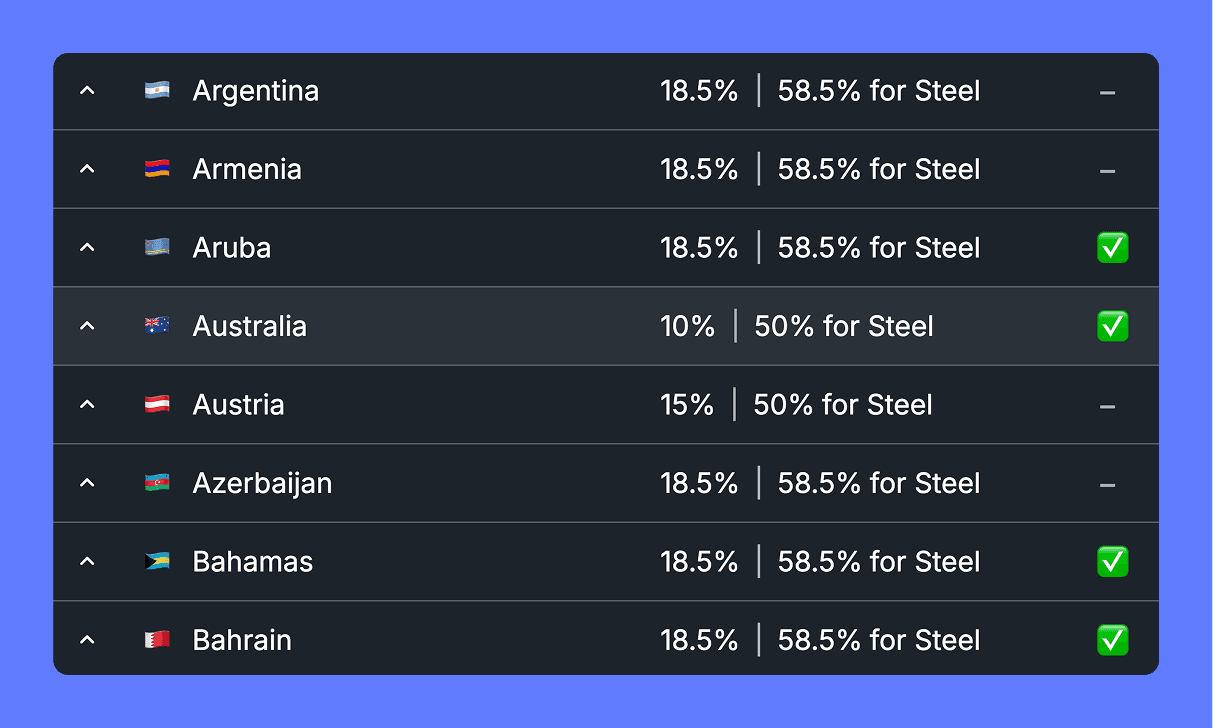
Task: Click the Azerbaijan flag icon
Action: (156, 483)
